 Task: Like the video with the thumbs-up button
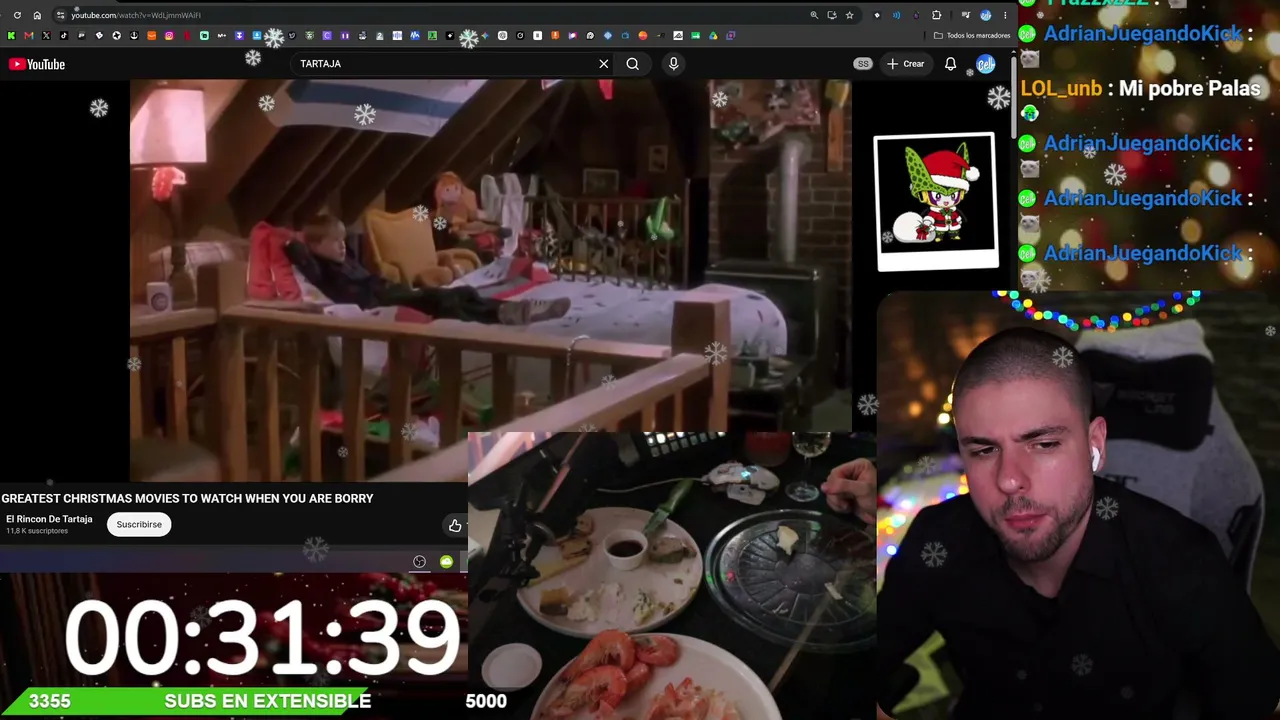[455, 525]
